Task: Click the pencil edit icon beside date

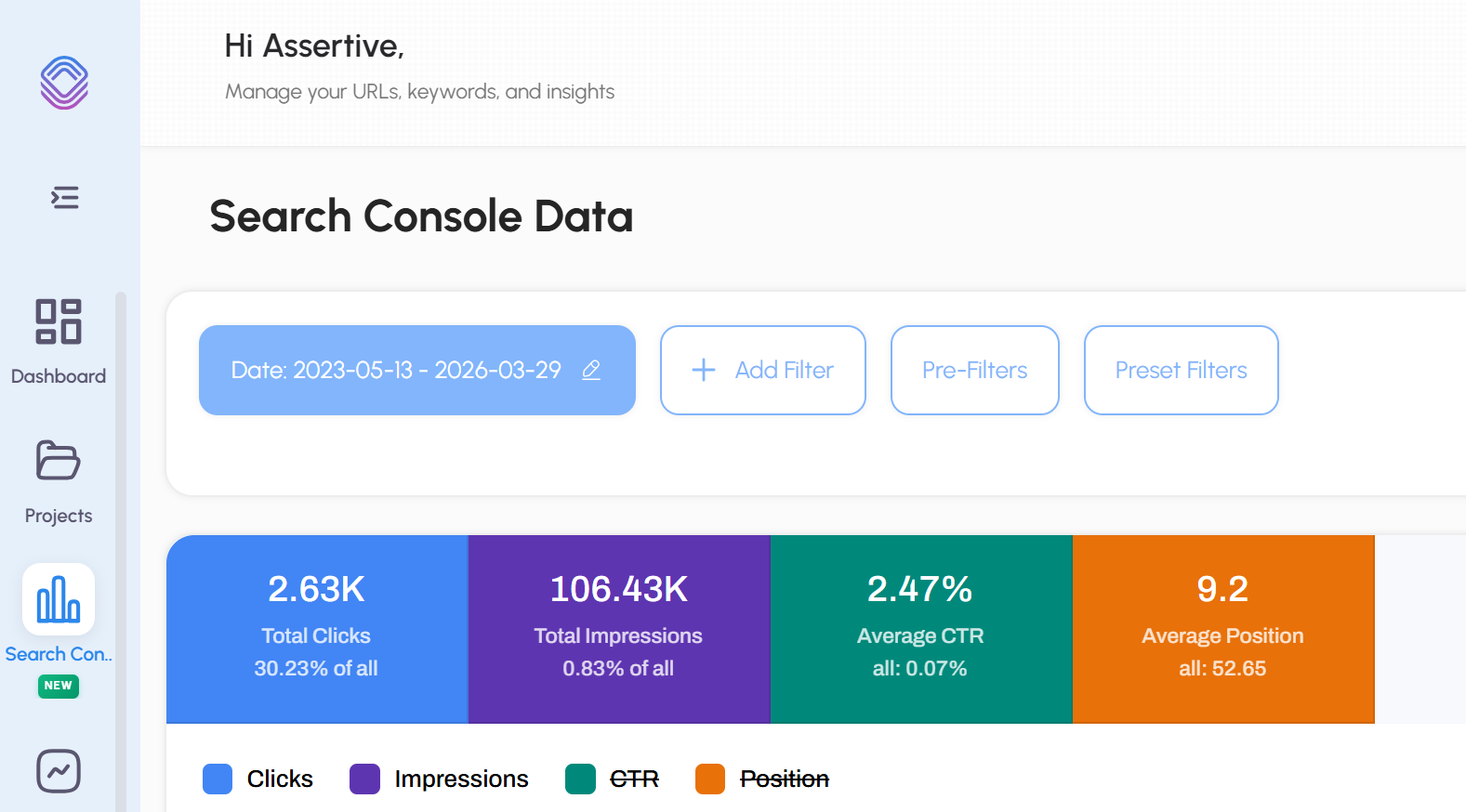Action: click(x=591, y=370)
